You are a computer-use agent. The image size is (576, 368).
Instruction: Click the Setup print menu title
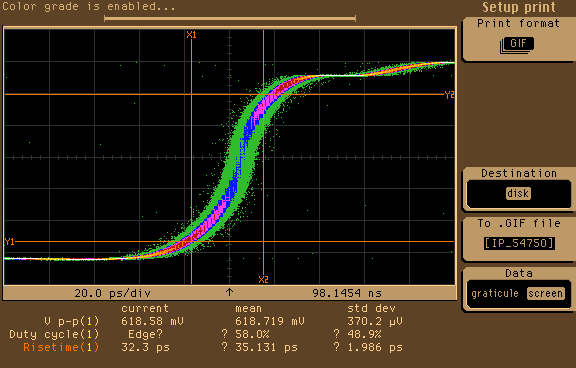click(519, 7)
